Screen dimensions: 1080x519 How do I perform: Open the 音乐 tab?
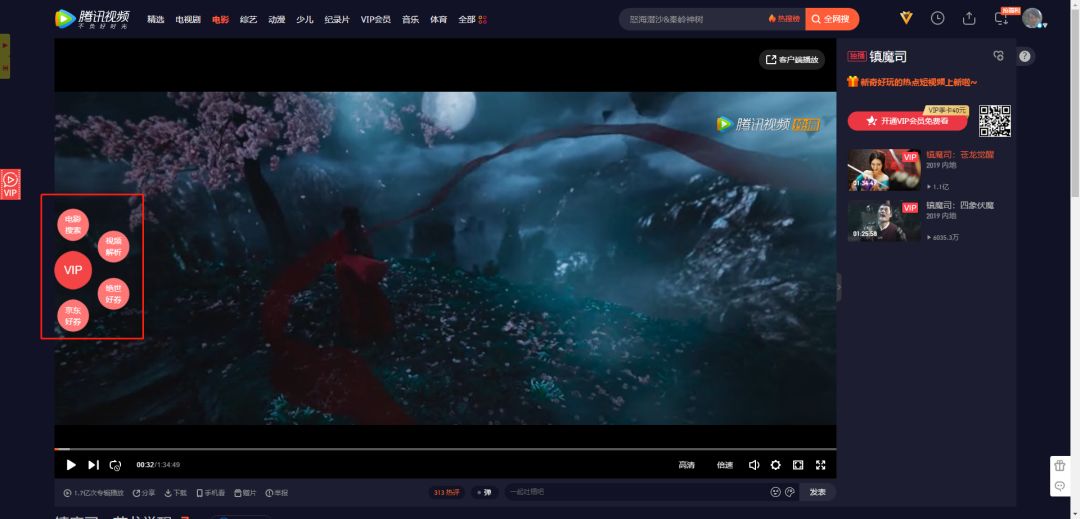pyautogui.click(x=411, y=19)
